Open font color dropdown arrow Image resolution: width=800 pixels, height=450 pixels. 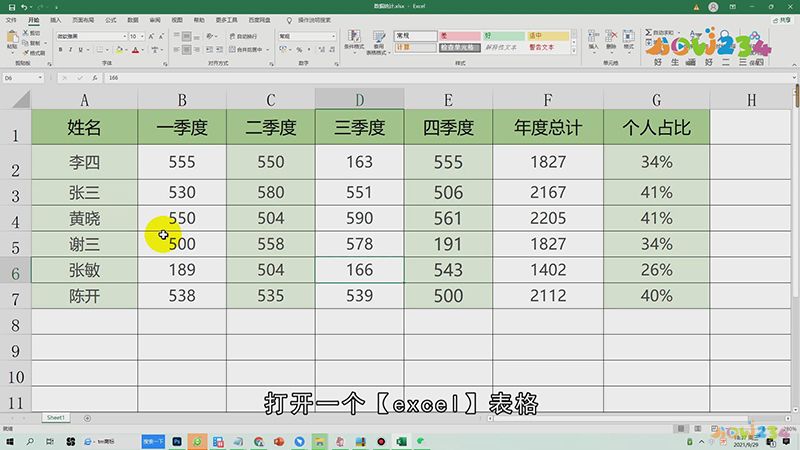143,51
